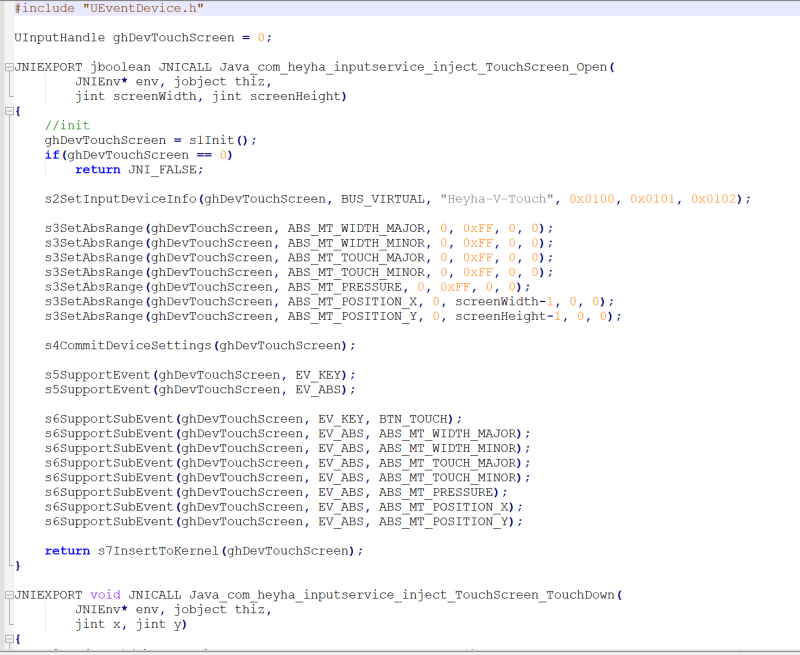Click the void keyword of TouchDown function
Viewport: 800px width, 655px height.
(105, 595)
